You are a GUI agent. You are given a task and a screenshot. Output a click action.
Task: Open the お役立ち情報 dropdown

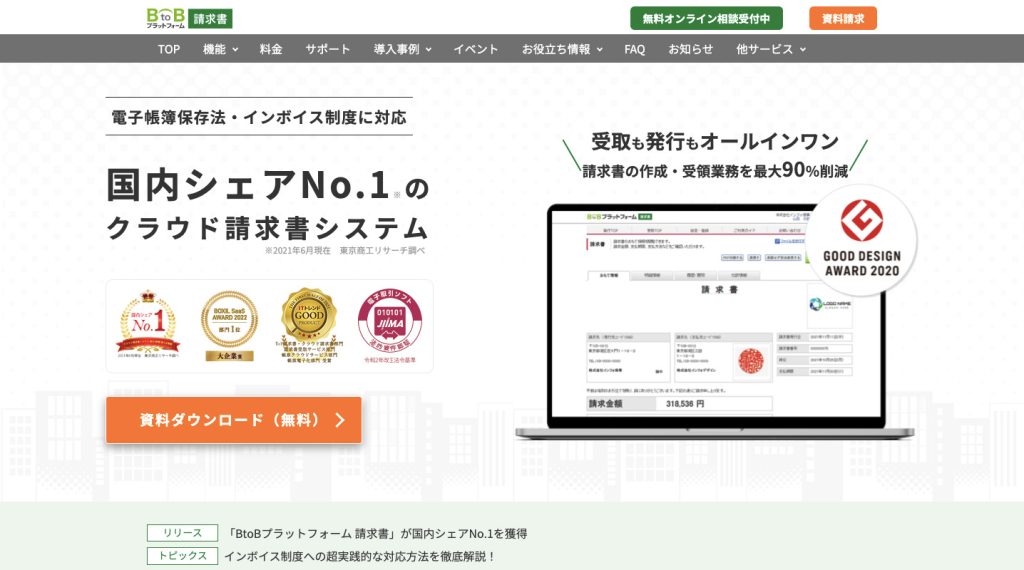[562, 49]
